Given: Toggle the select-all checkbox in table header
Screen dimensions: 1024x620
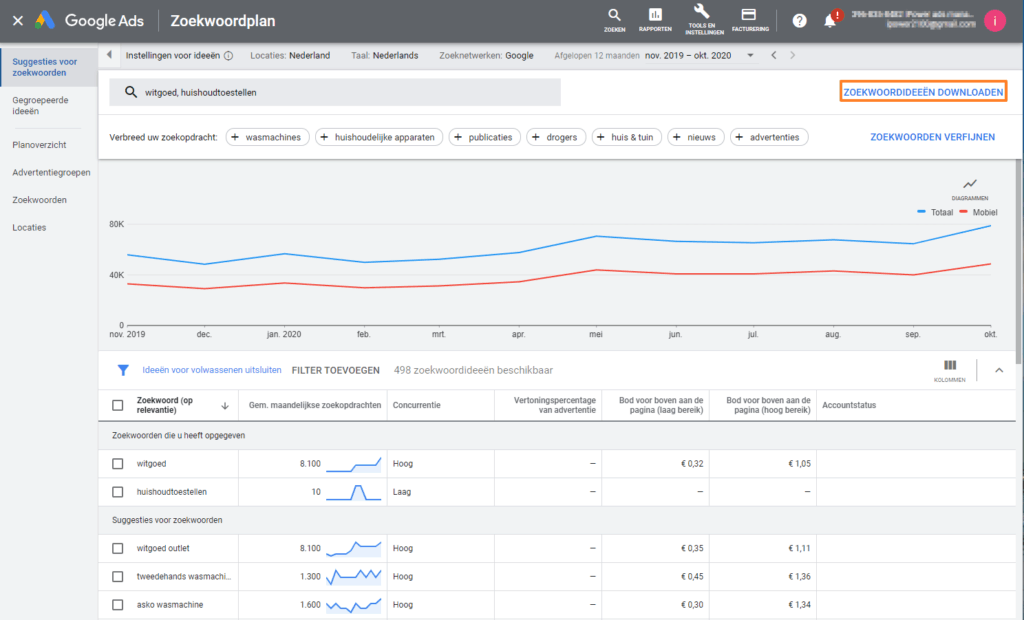Looking at the screenshot, I should click(118, 405).
